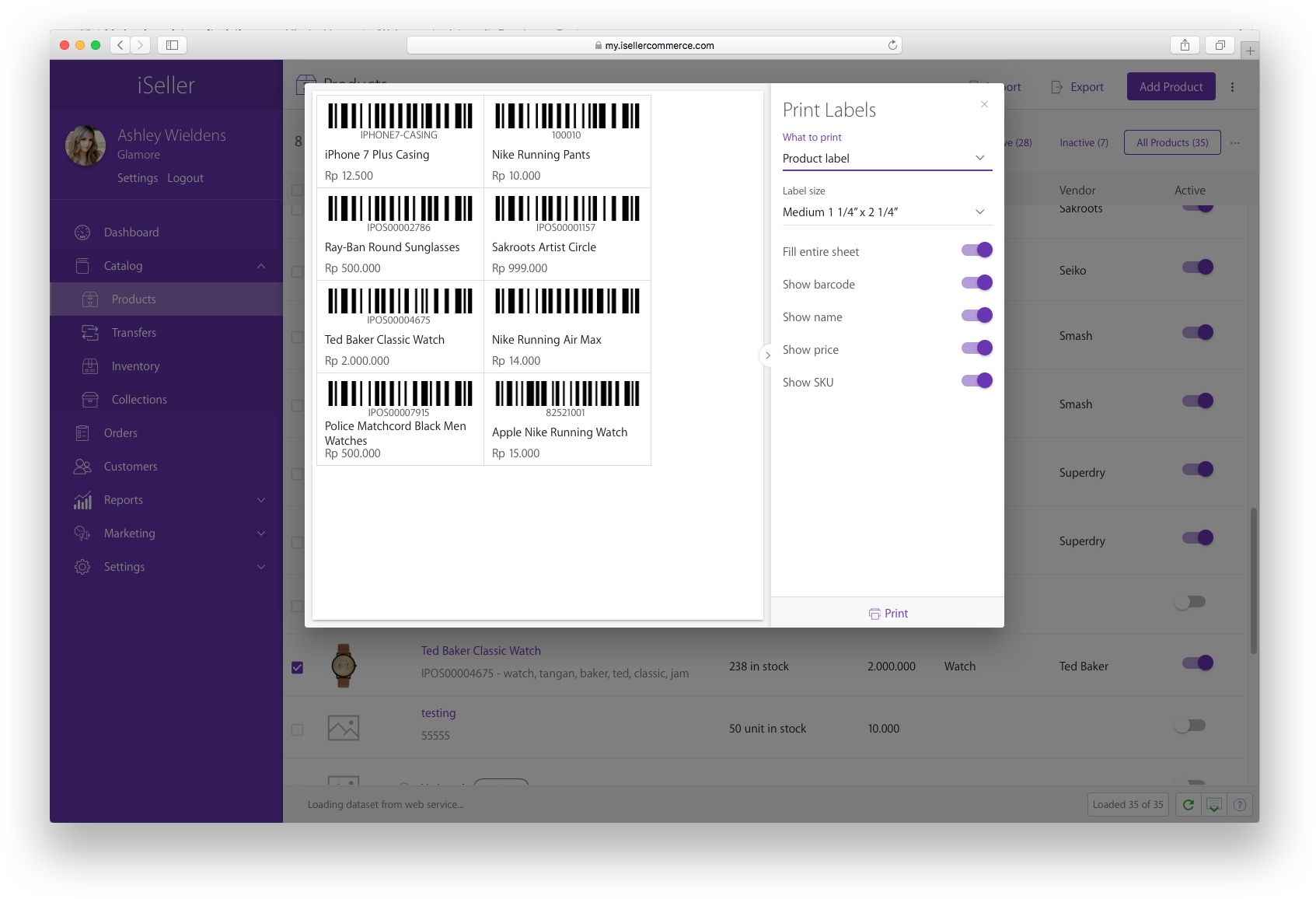Image resolution: width=1316 pixels, height=899 pixels.
Task: Click the Safari address bar
Action: click(654, 45)
